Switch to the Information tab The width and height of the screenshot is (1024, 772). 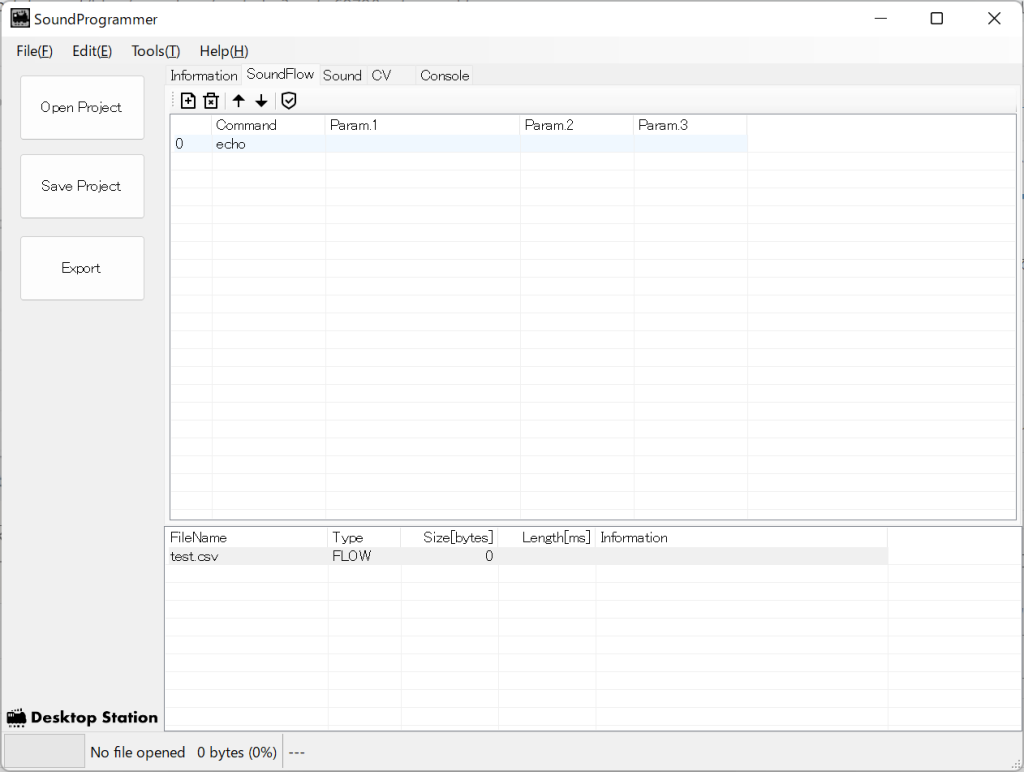(x=203, y=76)
